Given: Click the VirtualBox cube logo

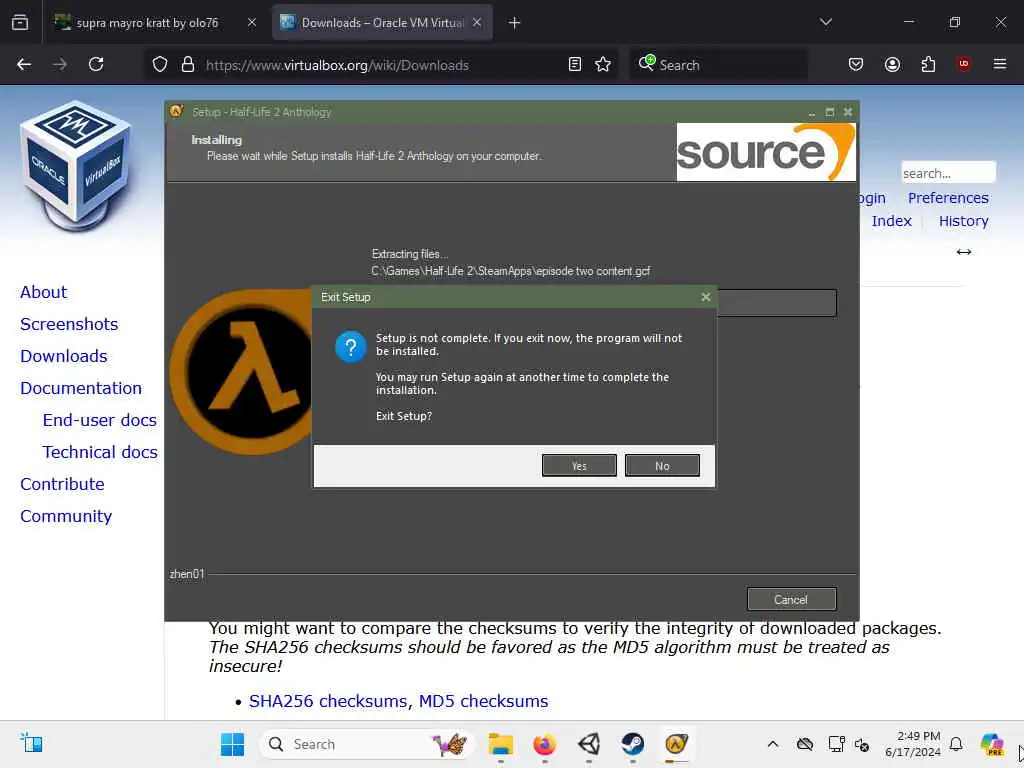Looking at the screenshot, I should (77, 167).
